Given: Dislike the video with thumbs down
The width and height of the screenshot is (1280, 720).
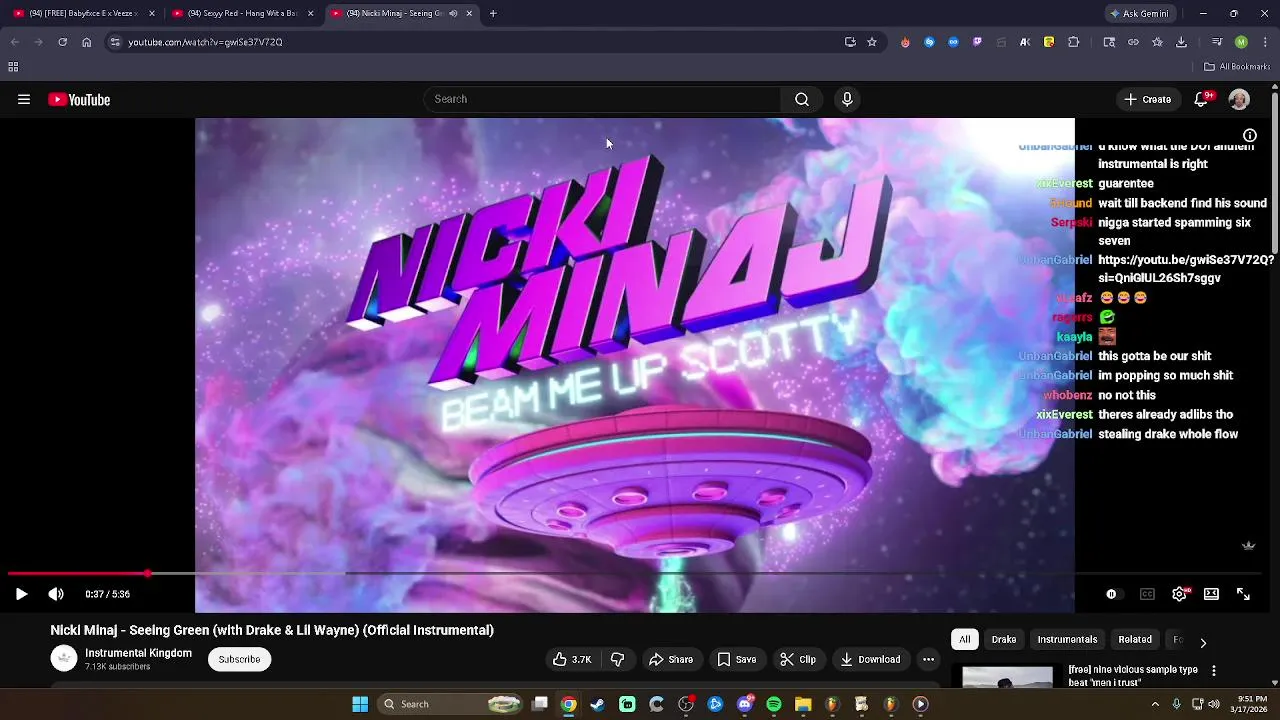Looking at the screenshot, I should point(617,659).
